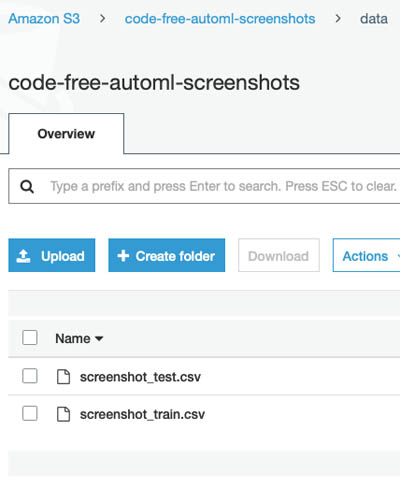400x488 pixels.
Task: Click the data breadcrumb item
Action: [x=374, y=19]
